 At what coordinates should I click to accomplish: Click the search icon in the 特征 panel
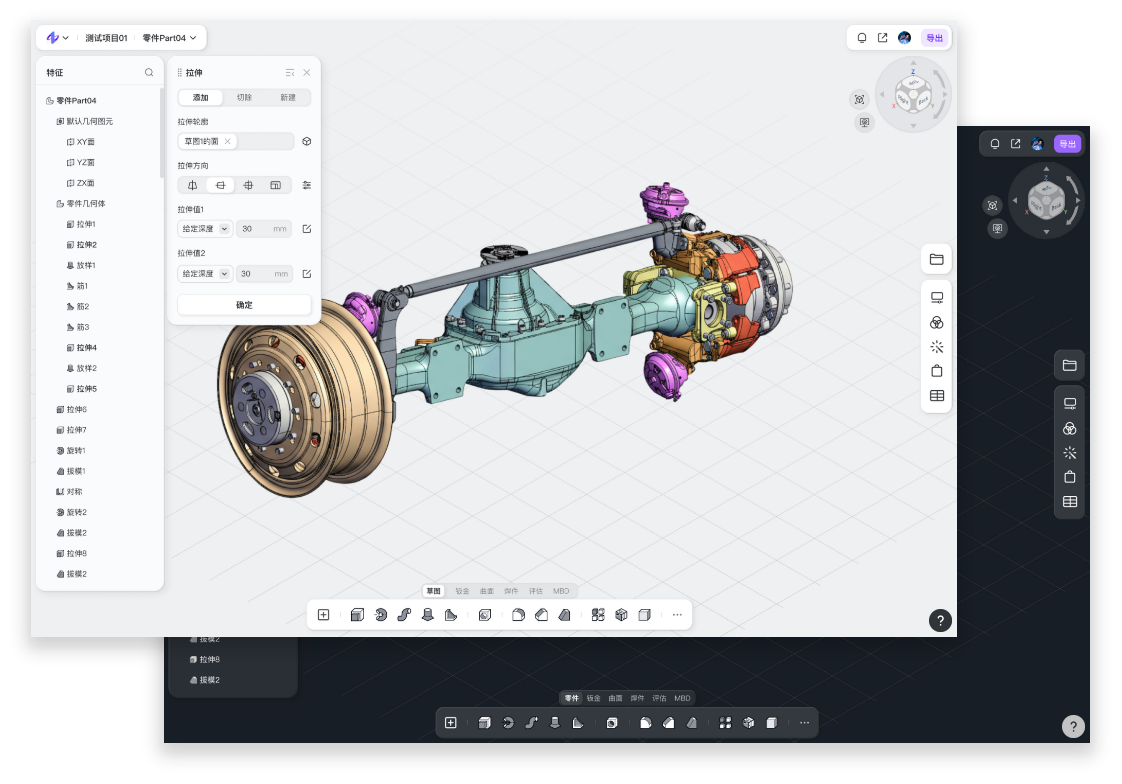click(x=149, y=73)
